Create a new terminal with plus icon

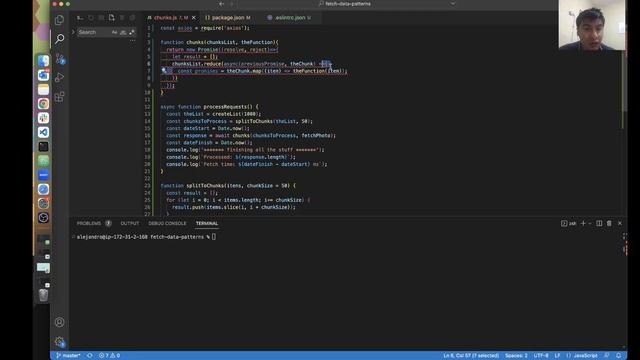pos(583,223)
